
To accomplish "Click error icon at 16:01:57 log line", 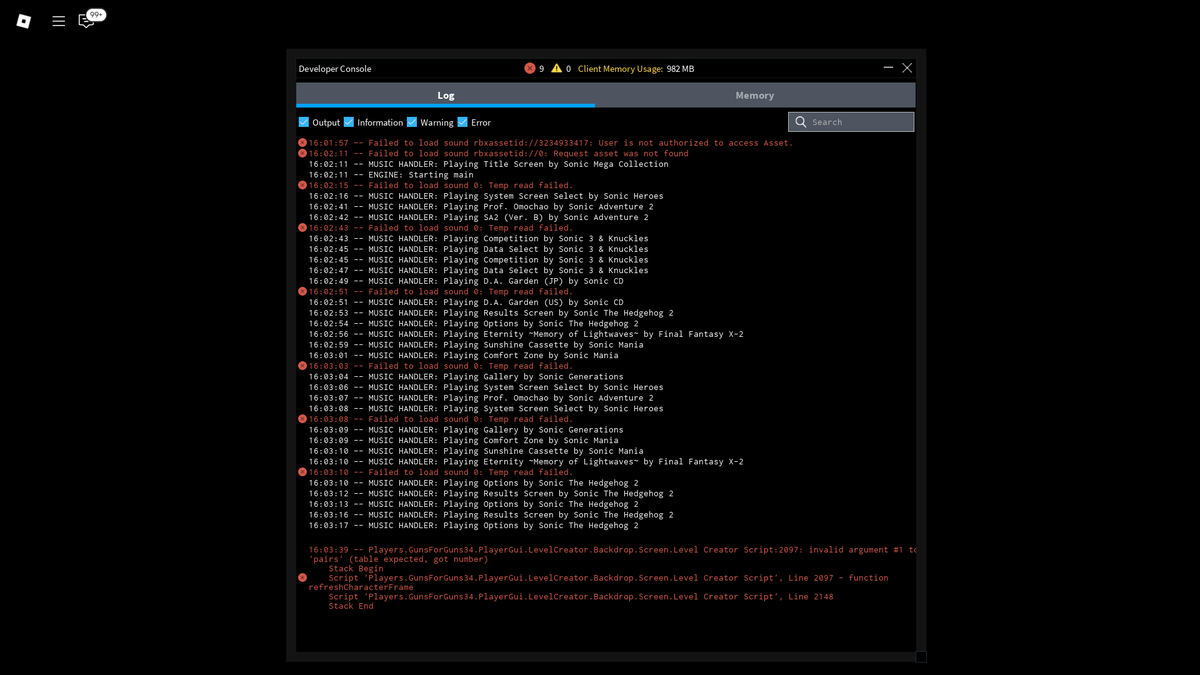I will [302, 143].
